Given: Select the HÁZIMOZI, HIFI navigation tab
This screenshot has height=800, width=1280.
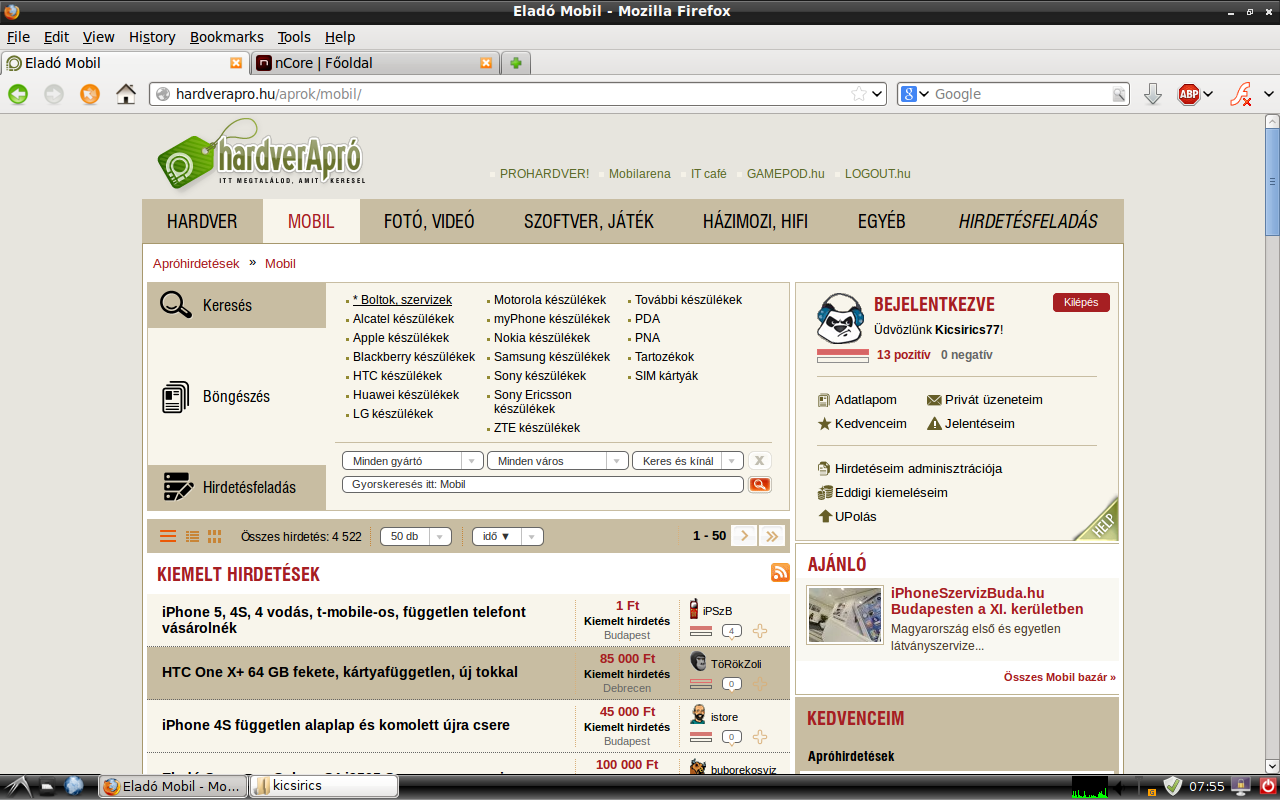Looking at the screenshot, I should (x=755, y=221).
